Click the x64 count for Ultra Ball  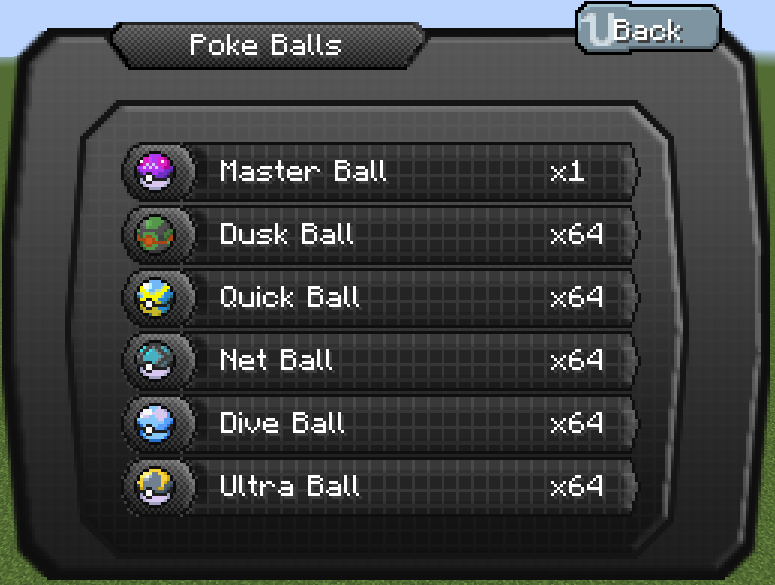point(577,486)
